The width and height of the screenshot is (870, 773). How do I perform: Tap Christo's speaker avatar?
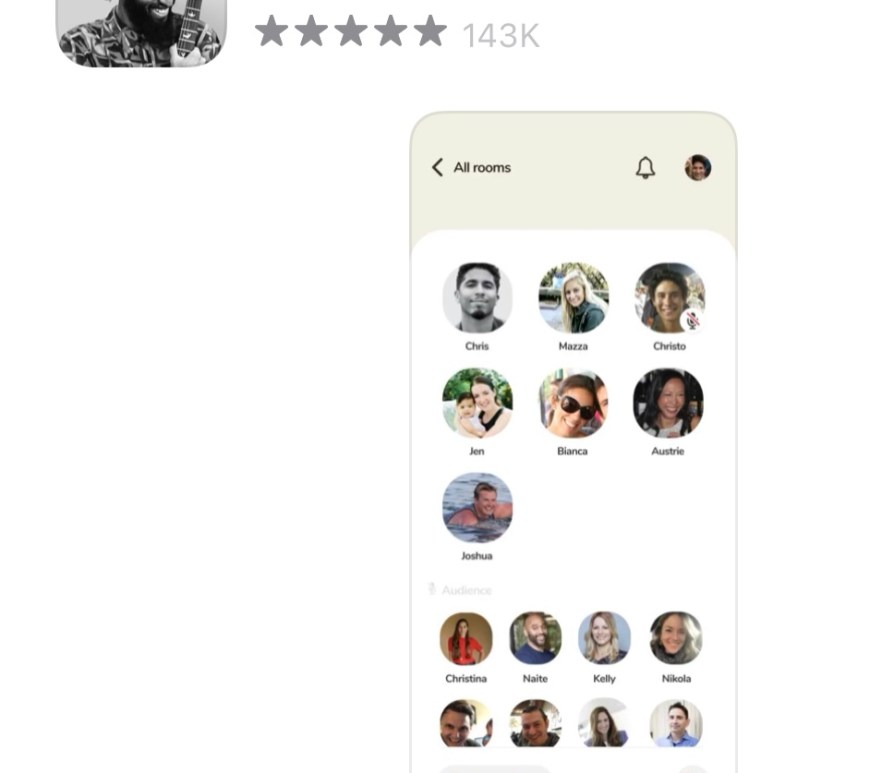pos(670,298)
